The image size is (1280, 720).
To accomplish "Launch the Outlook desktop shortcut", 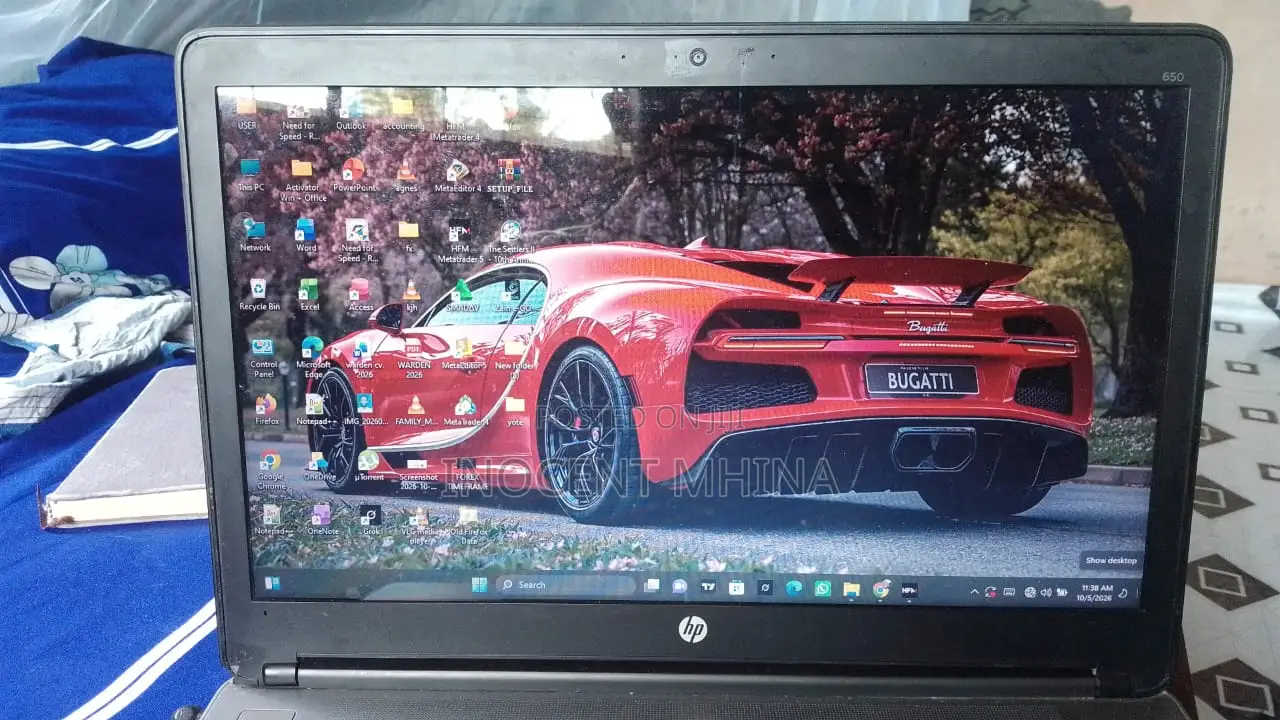I will coord(351,112).
